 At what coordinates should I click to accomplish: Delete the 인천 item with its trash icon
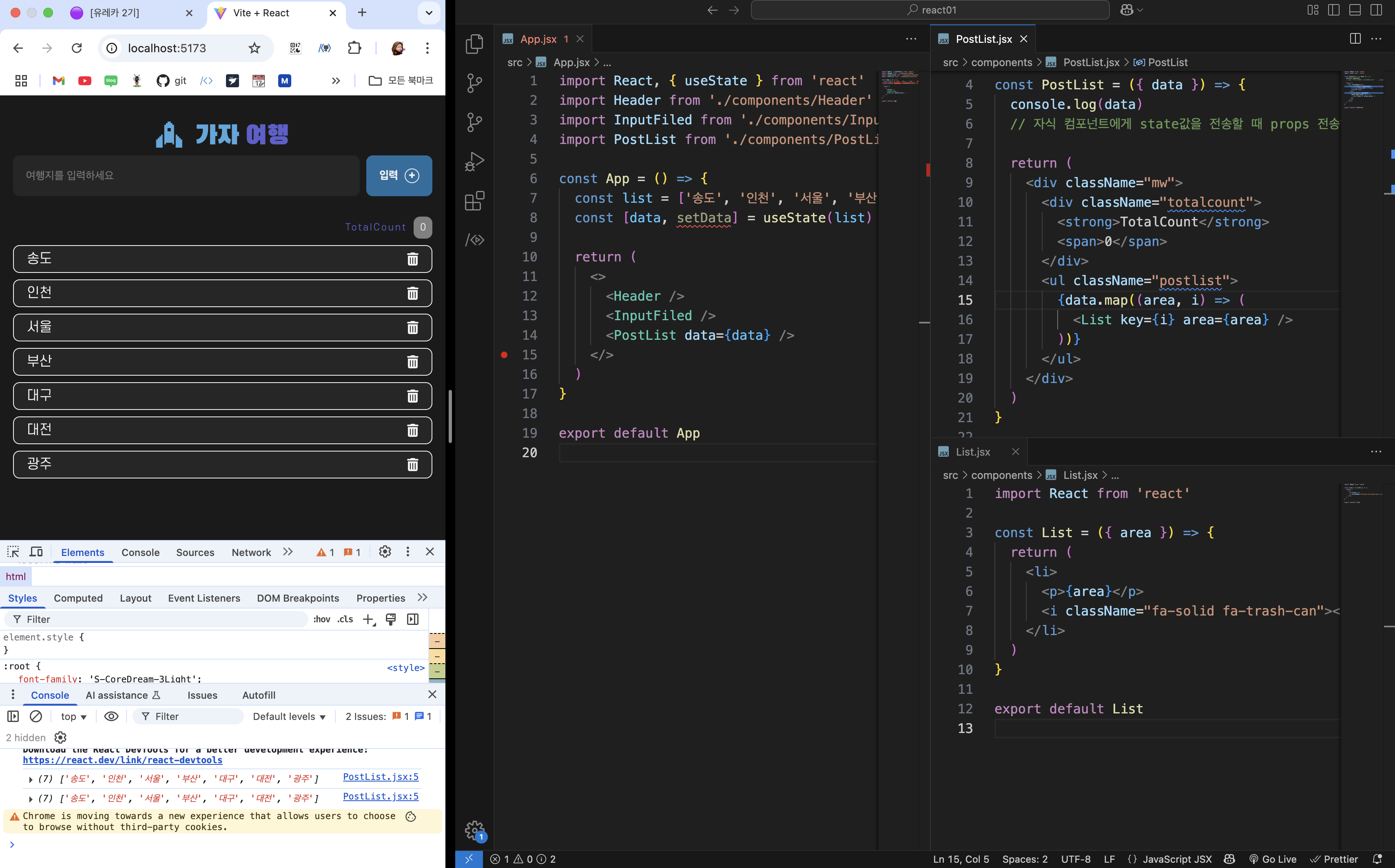pos(412,293)
